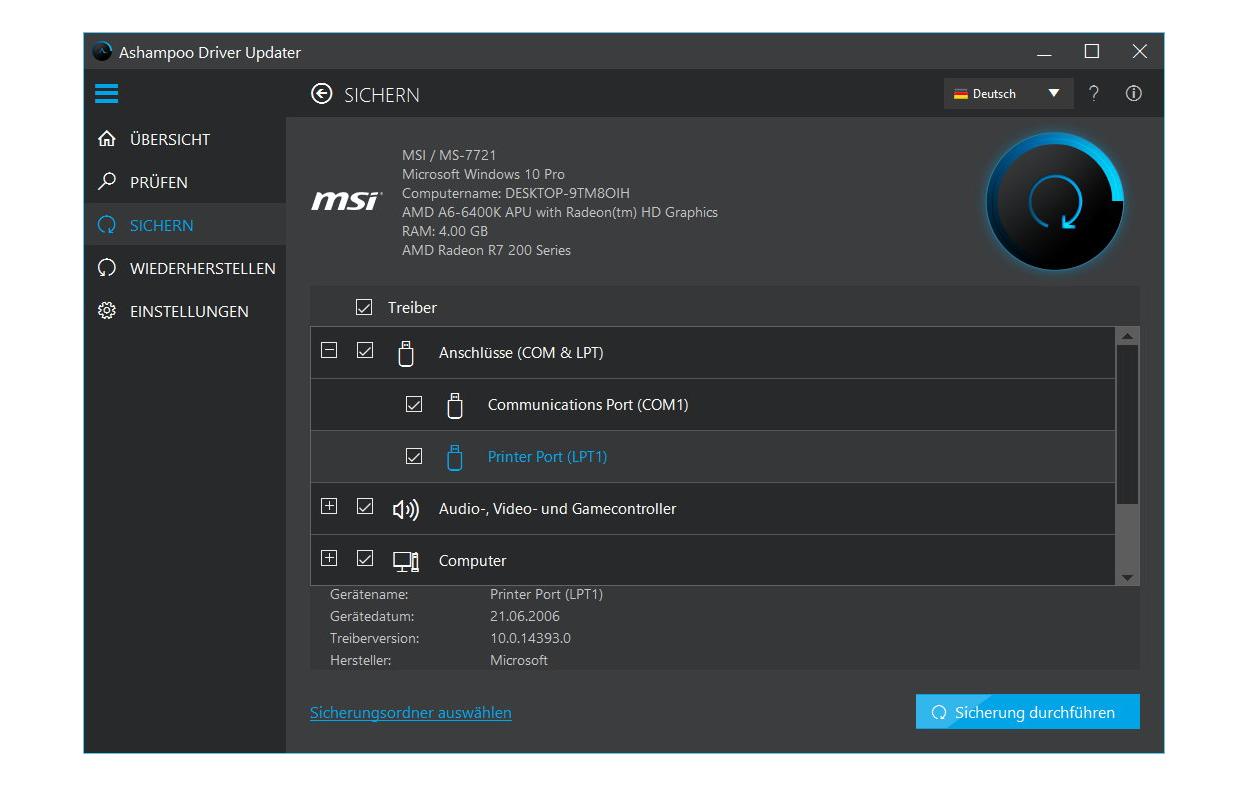Click the back arrow next to SICHERN

(x=321, y=94)
